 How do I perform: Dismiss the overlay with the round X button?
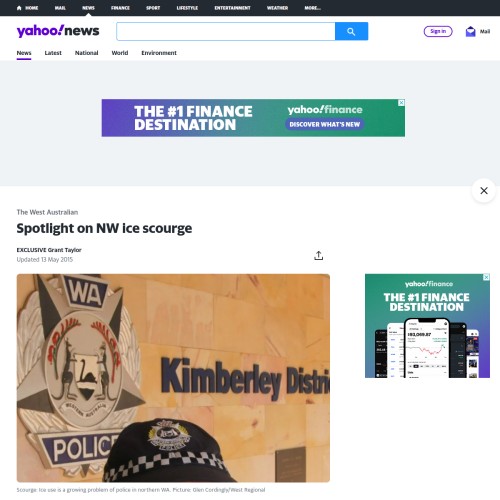[484, 190]
